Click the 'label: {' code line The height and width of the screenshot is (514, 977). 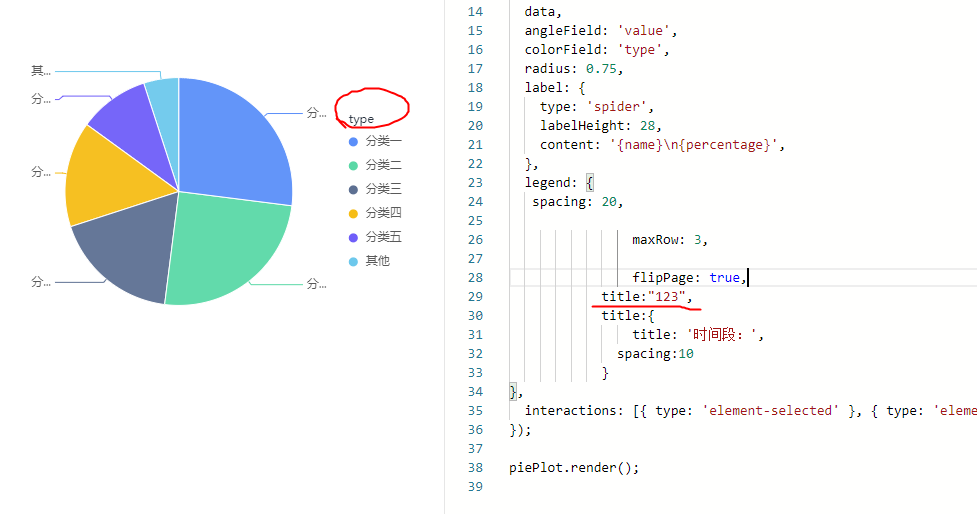click(555, 87)
